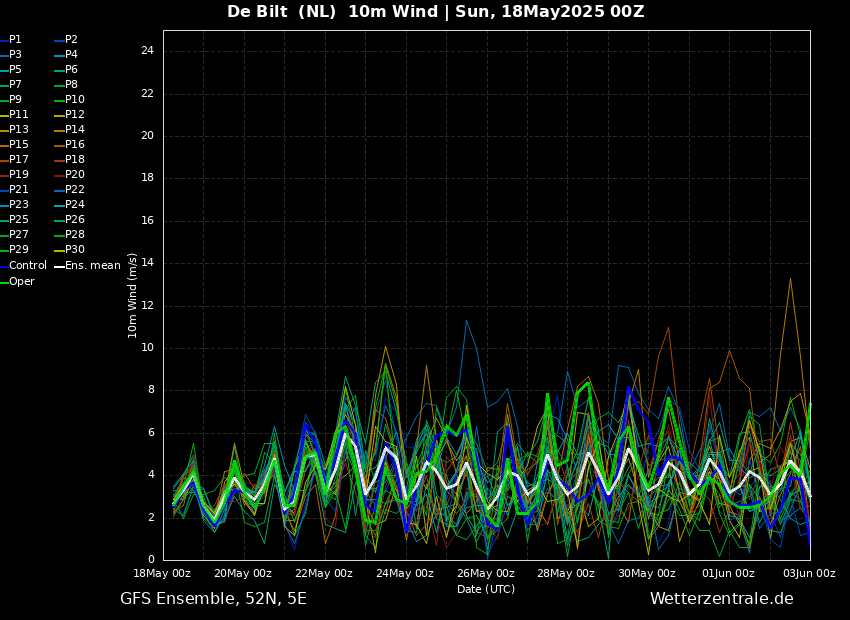Click the 10m Wind (m/s) y-axis title
Screen dimensions: 850x620
tap(133, 295)
